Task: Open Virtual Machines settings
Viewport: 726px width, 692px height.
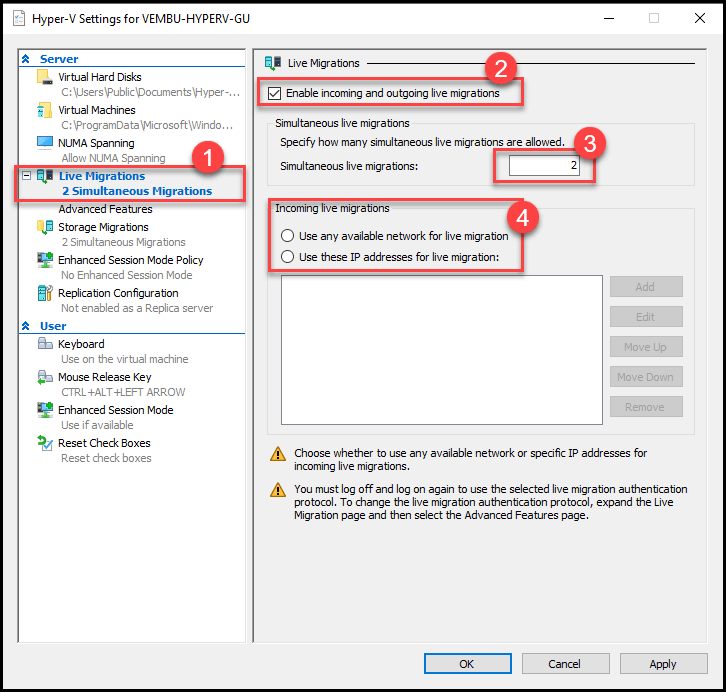Action: [97, 110]
